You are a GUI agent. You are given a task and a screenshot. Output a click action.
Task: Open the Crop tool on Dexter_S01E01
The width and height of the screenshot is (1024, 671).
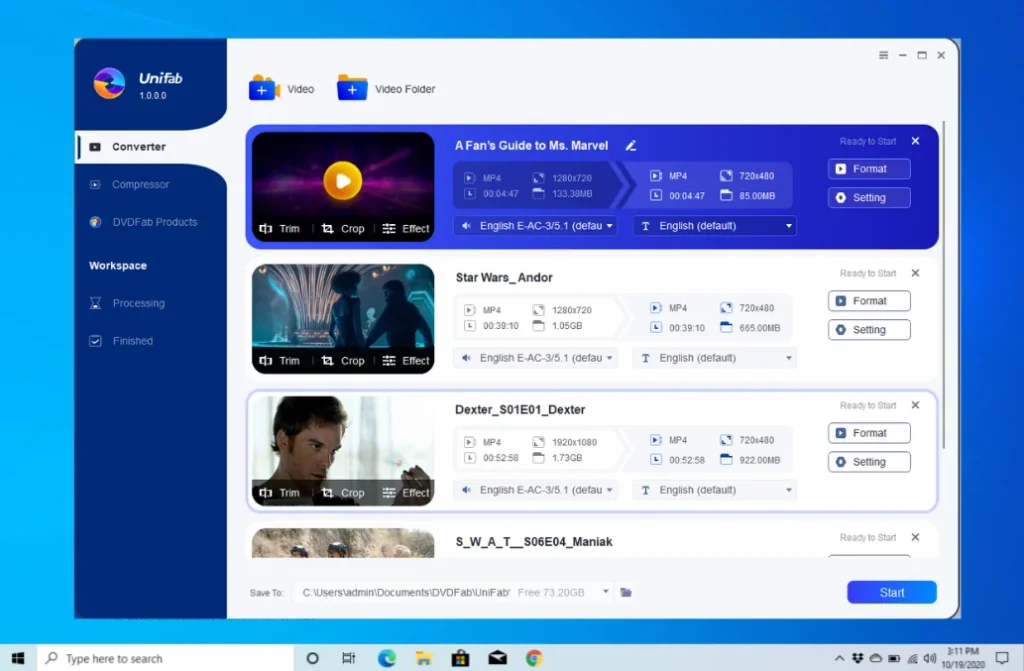[345, 492]
